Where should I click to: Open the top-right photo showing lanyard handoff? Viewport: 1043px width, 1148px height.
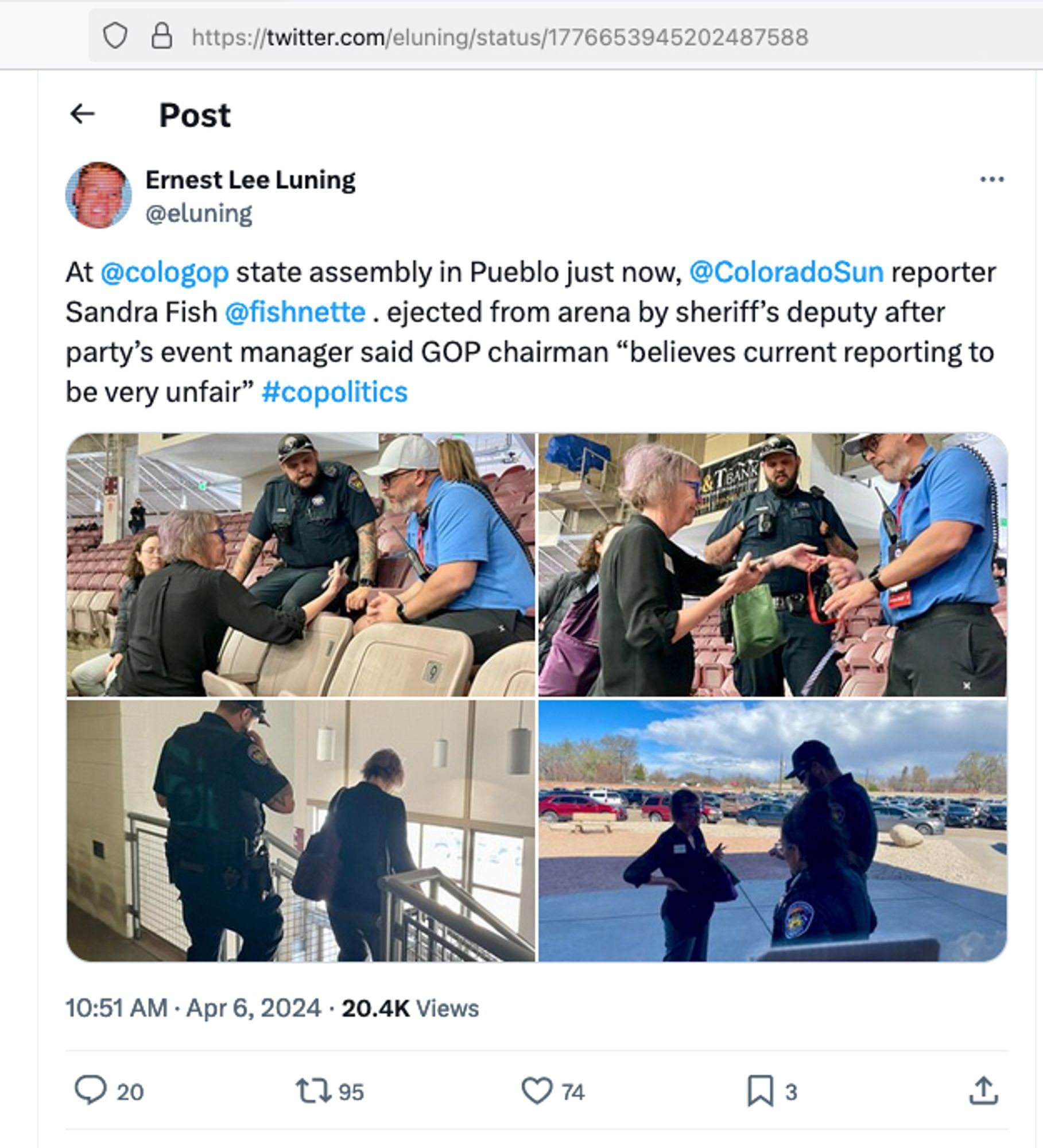[x=773, y=565]
